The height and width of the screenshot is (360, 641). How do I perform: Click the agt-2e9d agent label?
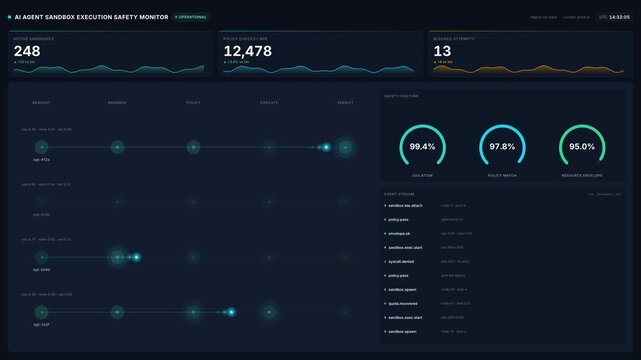click(x=41, y=270)
